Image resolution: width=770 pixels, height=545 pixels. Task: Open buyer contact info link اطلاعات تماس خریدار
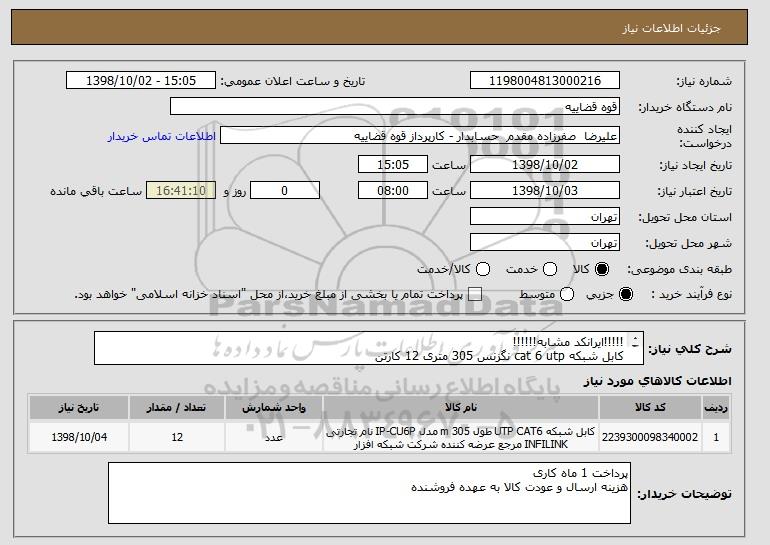pyautogui.click(x=162, y=136)
